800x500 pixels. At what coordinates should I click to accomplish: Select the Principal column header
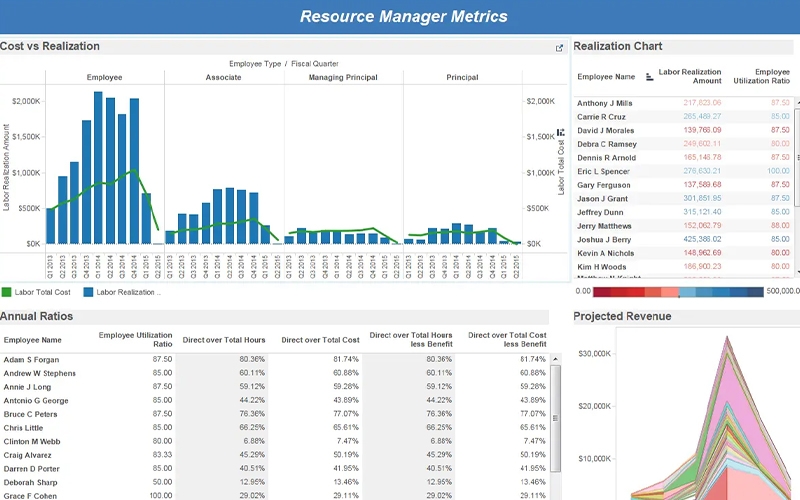coord(462,77)
